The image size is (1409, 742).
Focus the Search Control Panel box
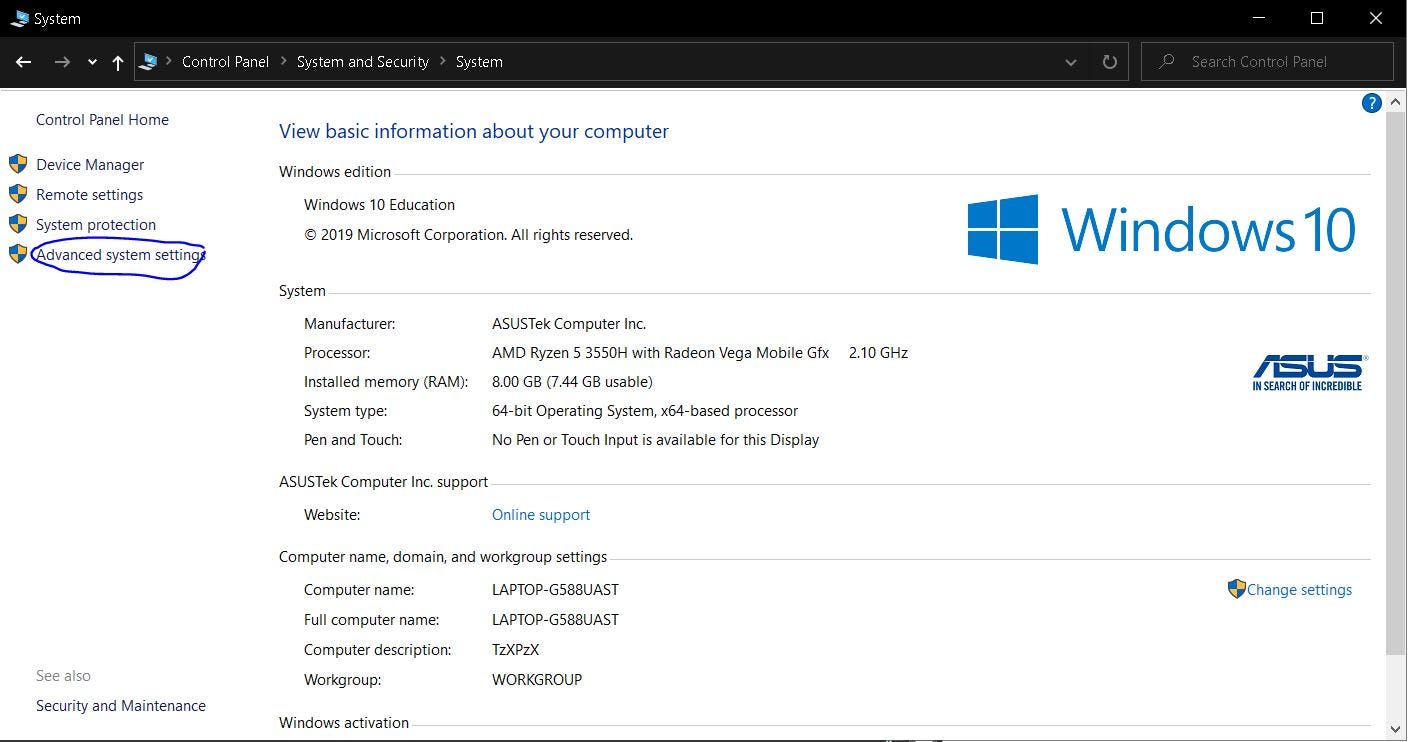[x=1267, y=62]
